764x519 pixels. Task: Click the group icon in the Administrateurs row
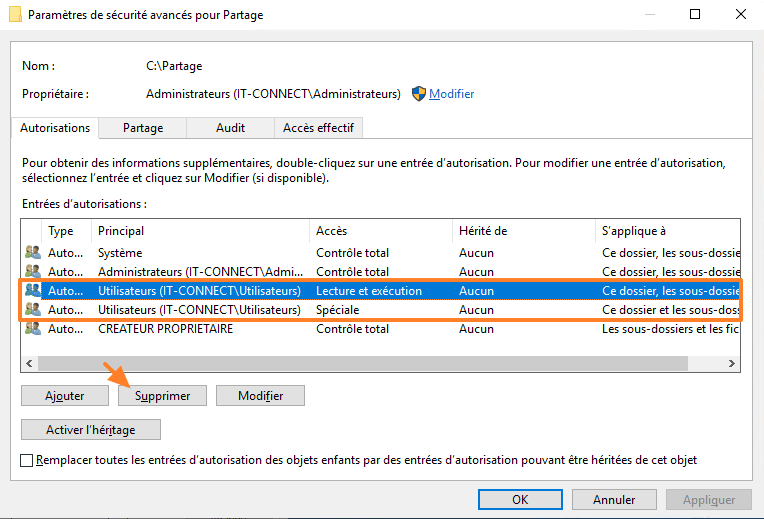coord(33,271)
